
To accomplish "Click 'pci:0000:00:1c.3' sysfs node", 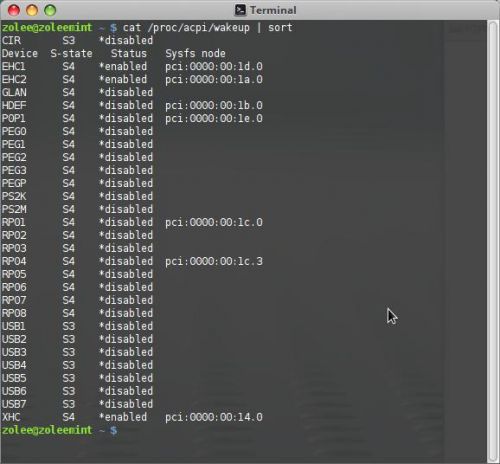I will pos(214,261).
